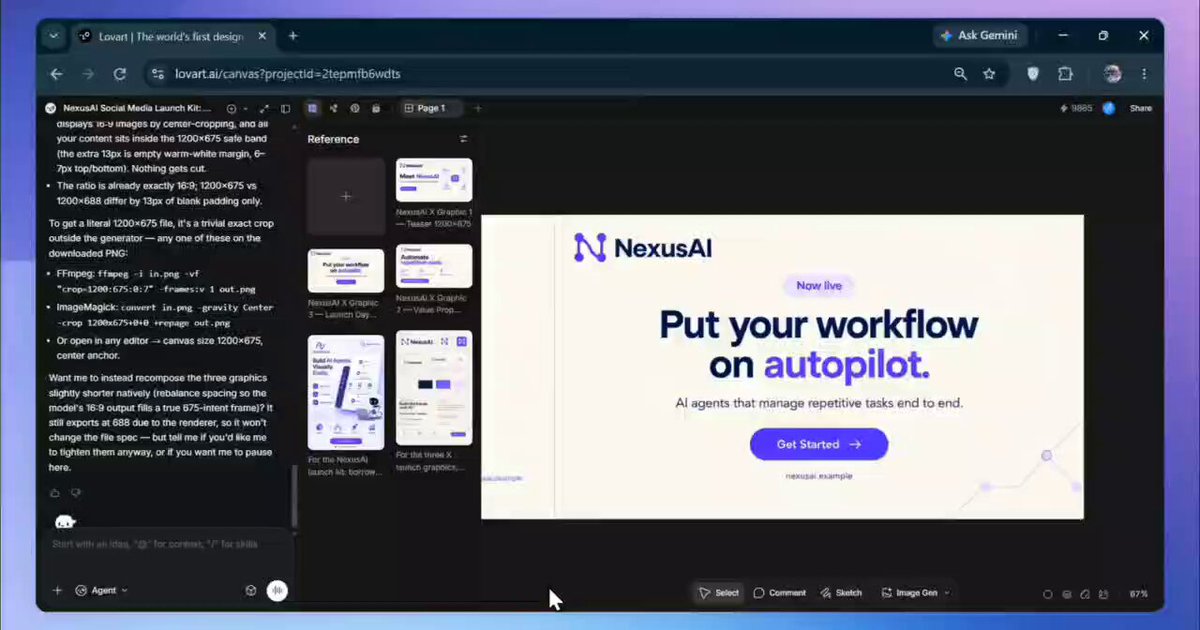
Task: Open the user avatar next to Share
Action: [1109, 108]
